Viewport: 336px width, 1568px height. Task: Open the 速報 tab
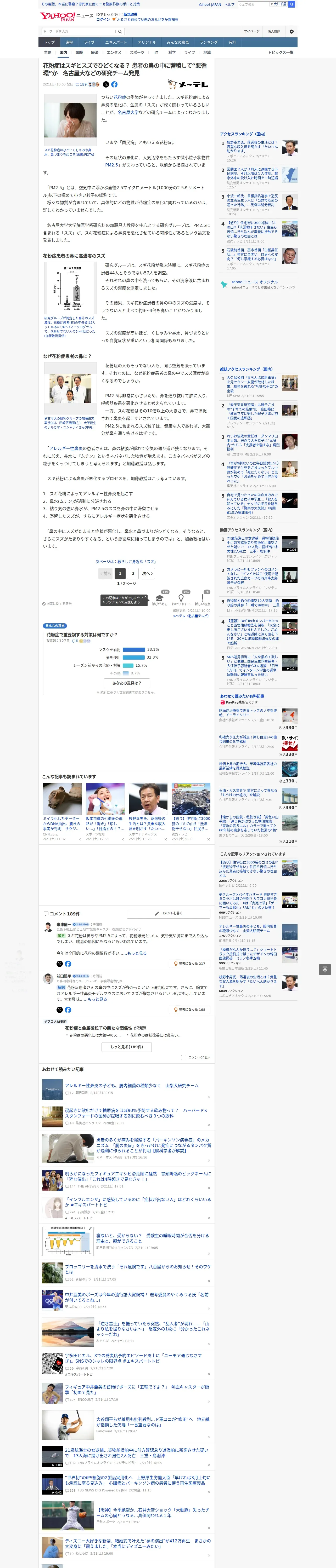tap(69, 43)
